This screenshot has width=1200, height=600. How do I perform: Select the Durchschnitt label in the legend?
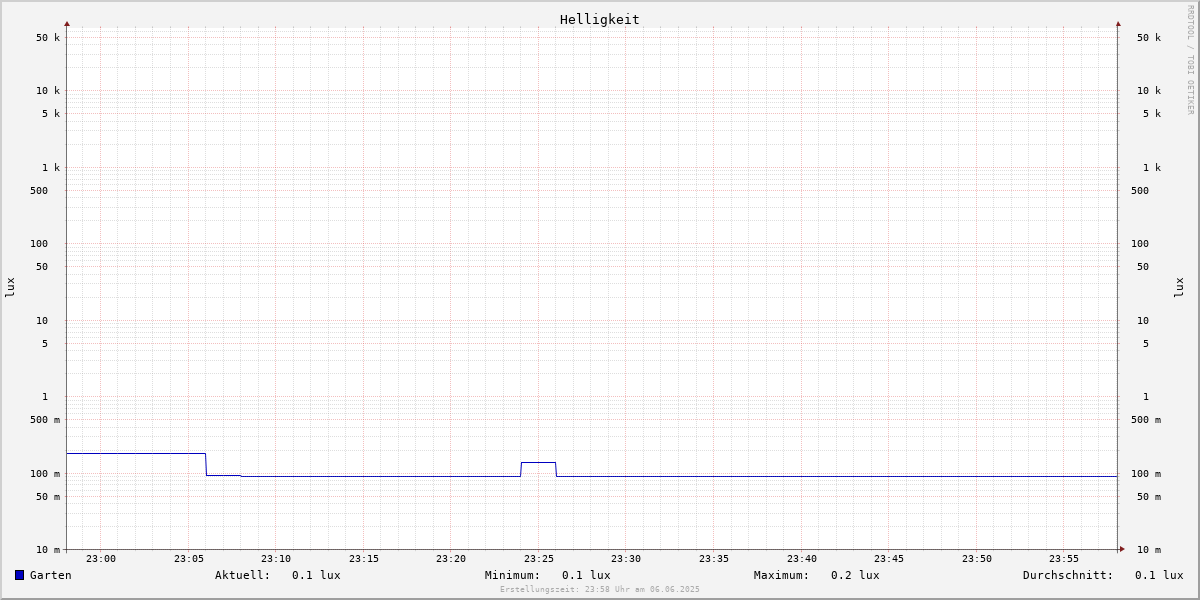pyautogui.click(x=1068, y=575)
